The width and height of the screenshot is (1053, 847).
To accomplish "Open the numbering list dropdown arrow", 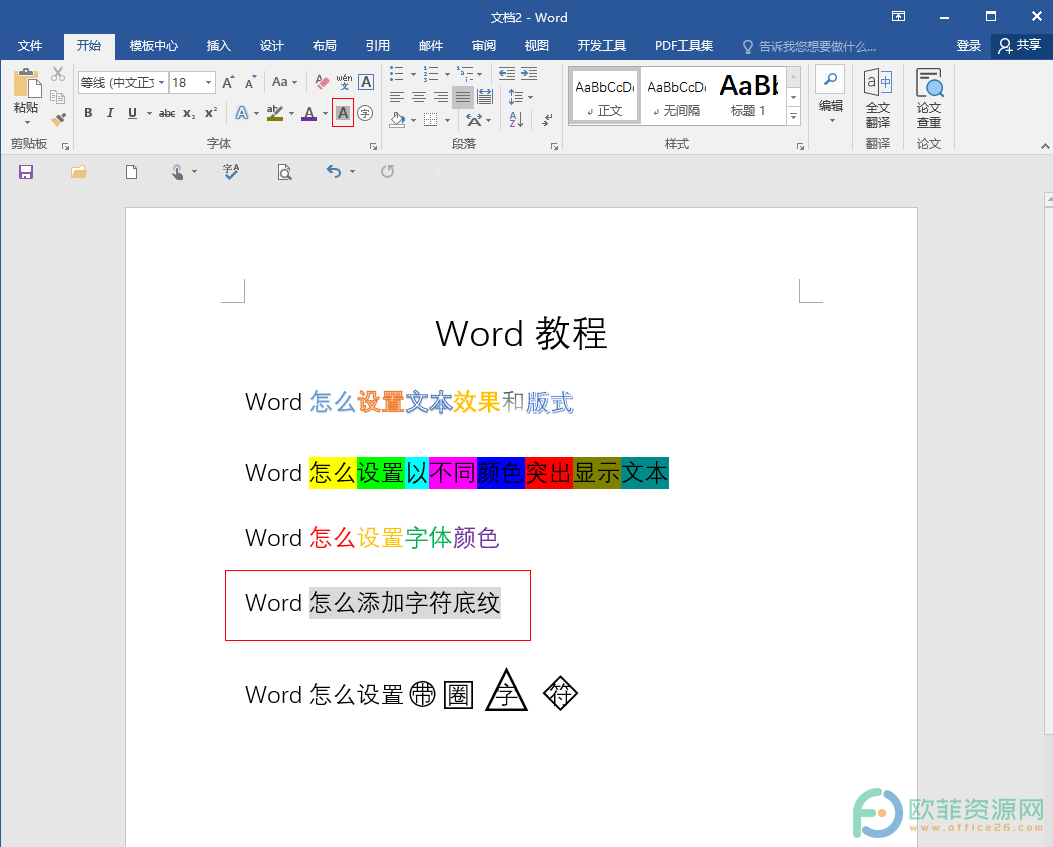I will coord(447,74).
